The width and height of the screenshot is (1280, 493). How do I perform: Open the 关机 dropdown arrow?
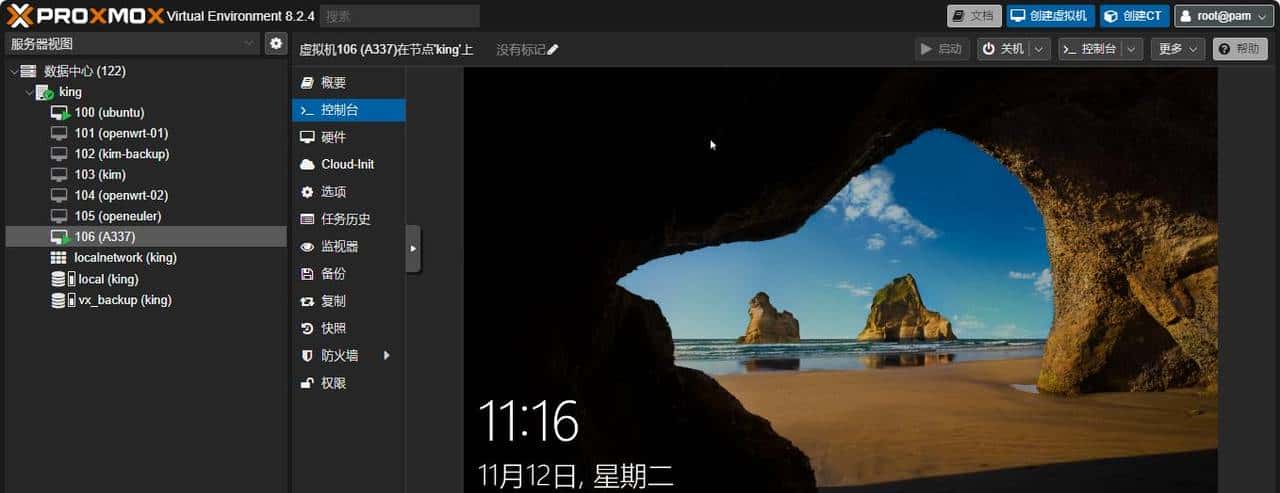click(x=1040, y=49)
